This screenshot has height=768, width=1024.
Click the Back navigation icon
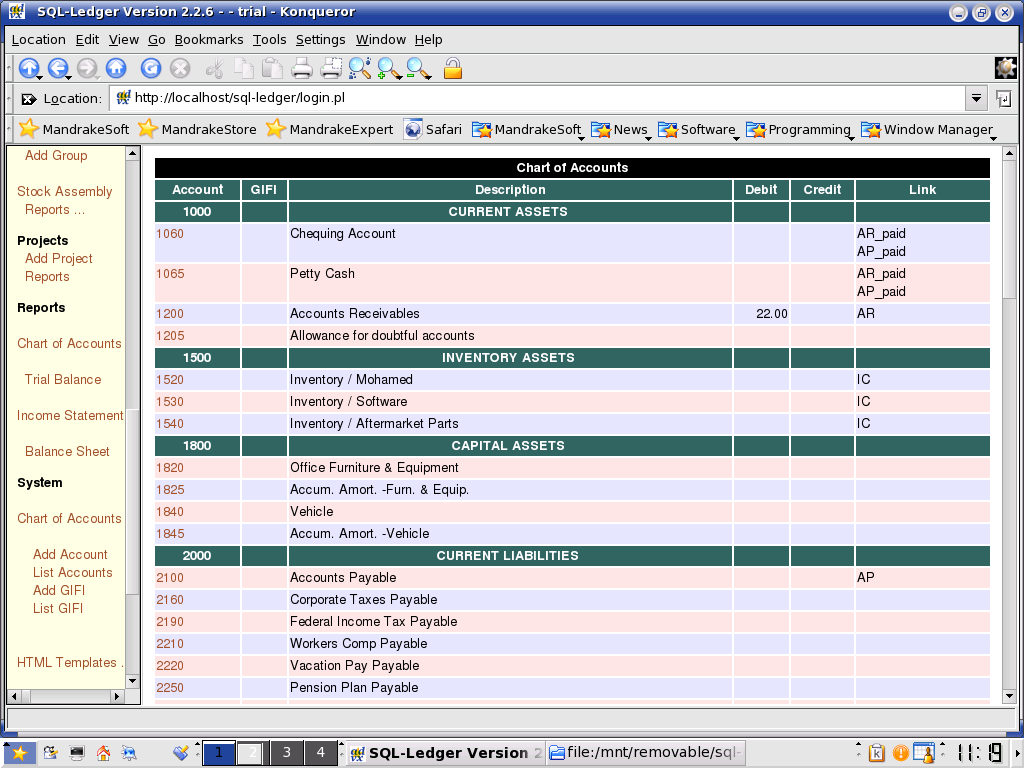(x=57, y=69)
